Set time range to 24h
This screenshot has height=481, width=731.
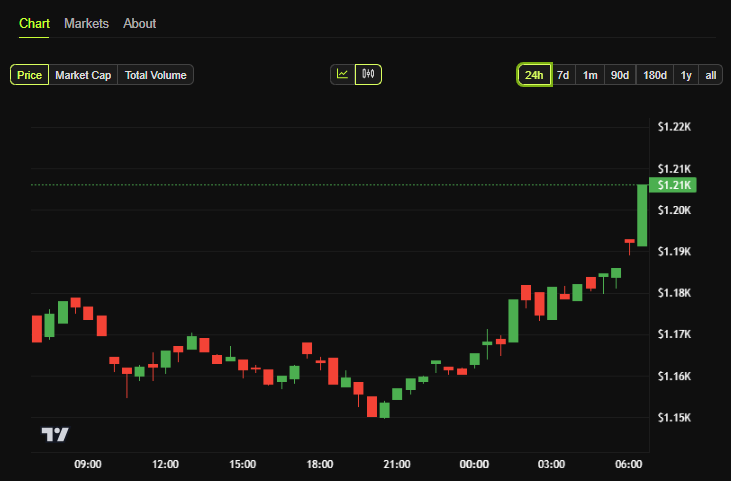534,75
